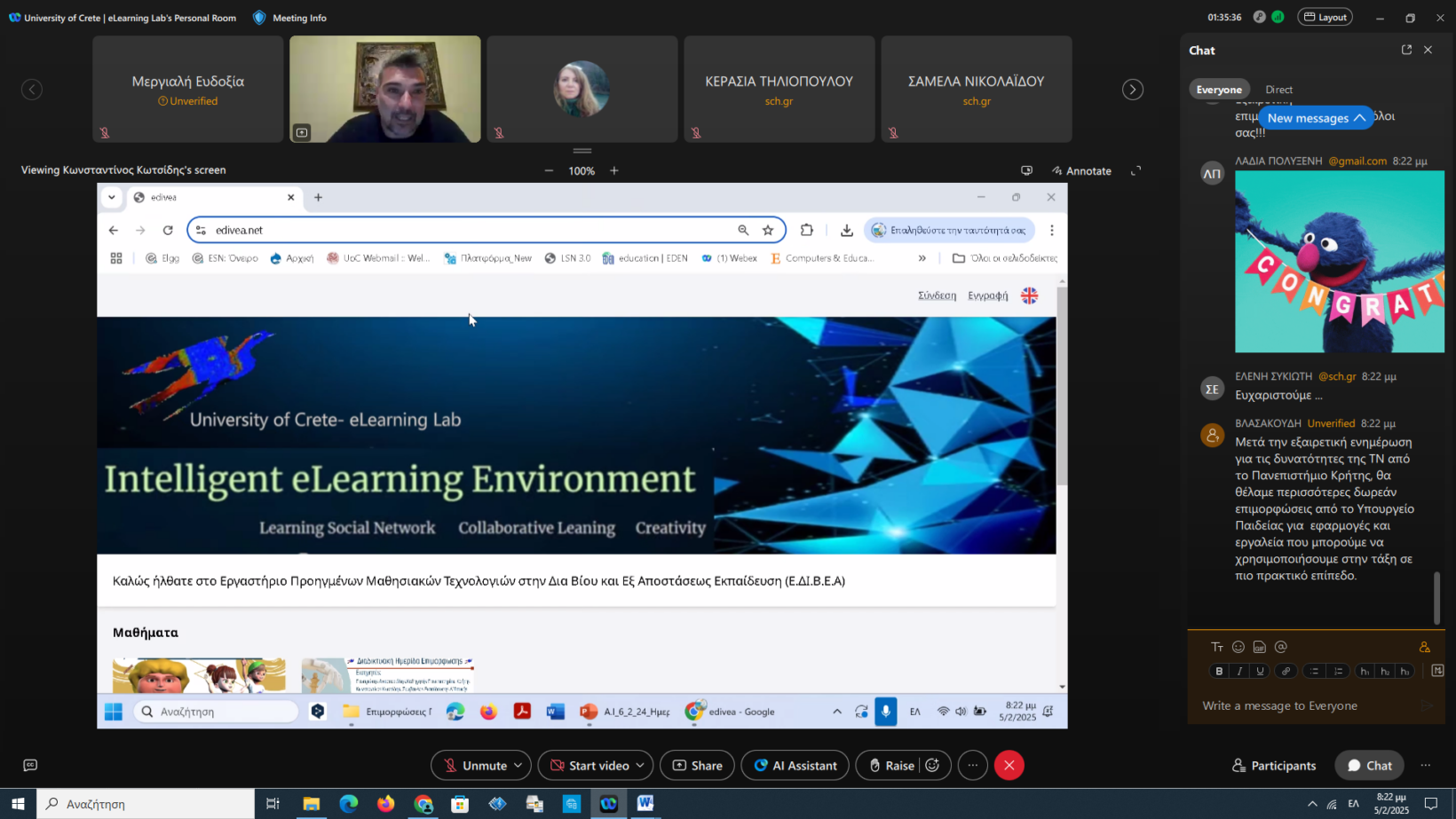Show next participants in video strip
This screenshot has height=819, width=1456.
pos(1132,90)
